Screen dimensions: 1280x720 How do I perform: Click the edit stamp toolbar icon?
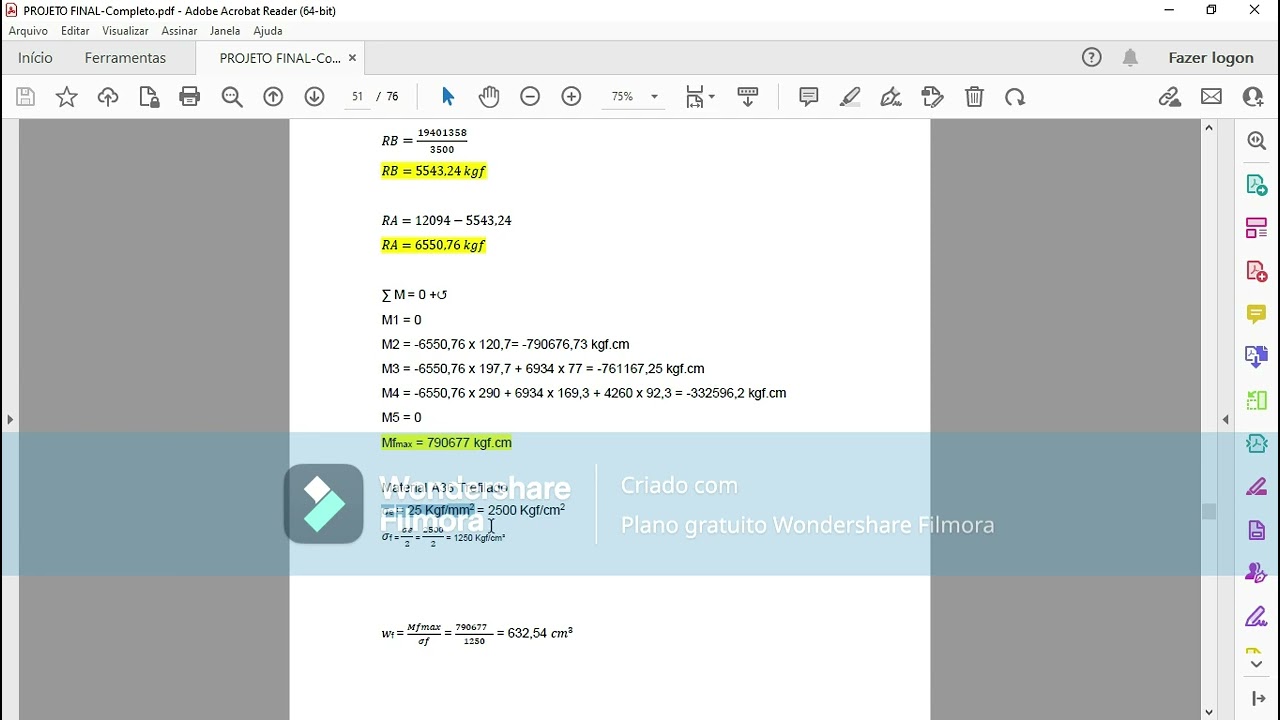coord(933,97)
